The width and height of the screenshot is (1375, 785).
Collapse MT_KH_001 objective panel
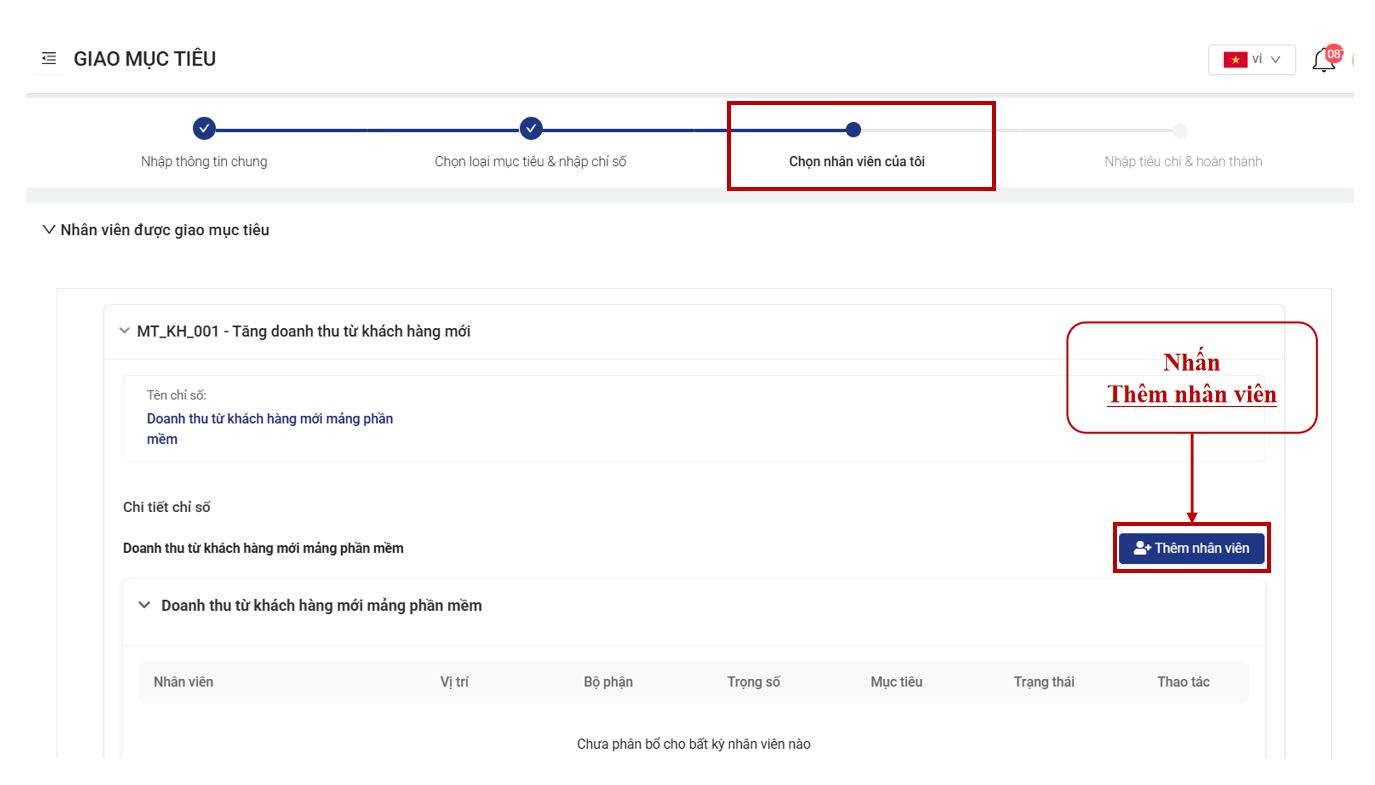124,331
